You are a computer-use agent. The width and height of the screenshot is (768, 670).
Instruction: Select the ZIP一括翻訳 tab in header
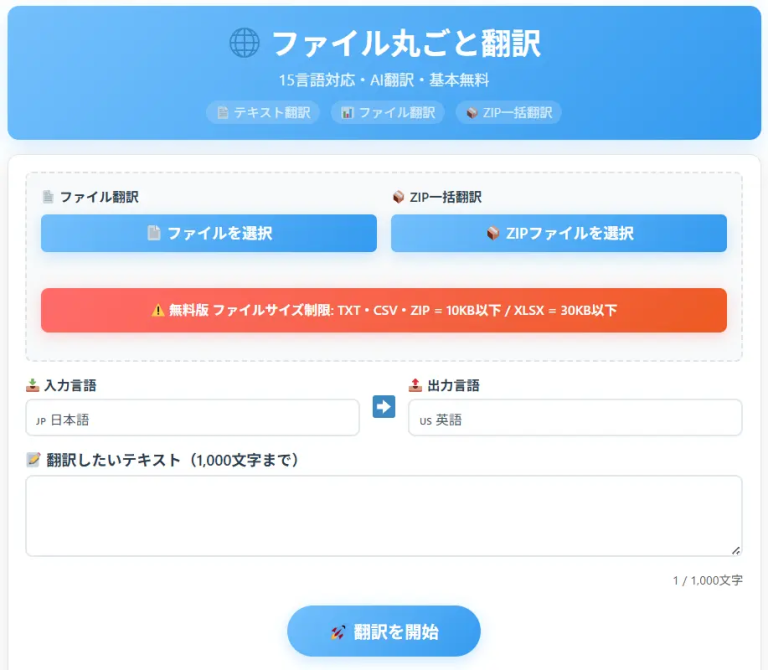pyautogui.click(x=508, y=113)
